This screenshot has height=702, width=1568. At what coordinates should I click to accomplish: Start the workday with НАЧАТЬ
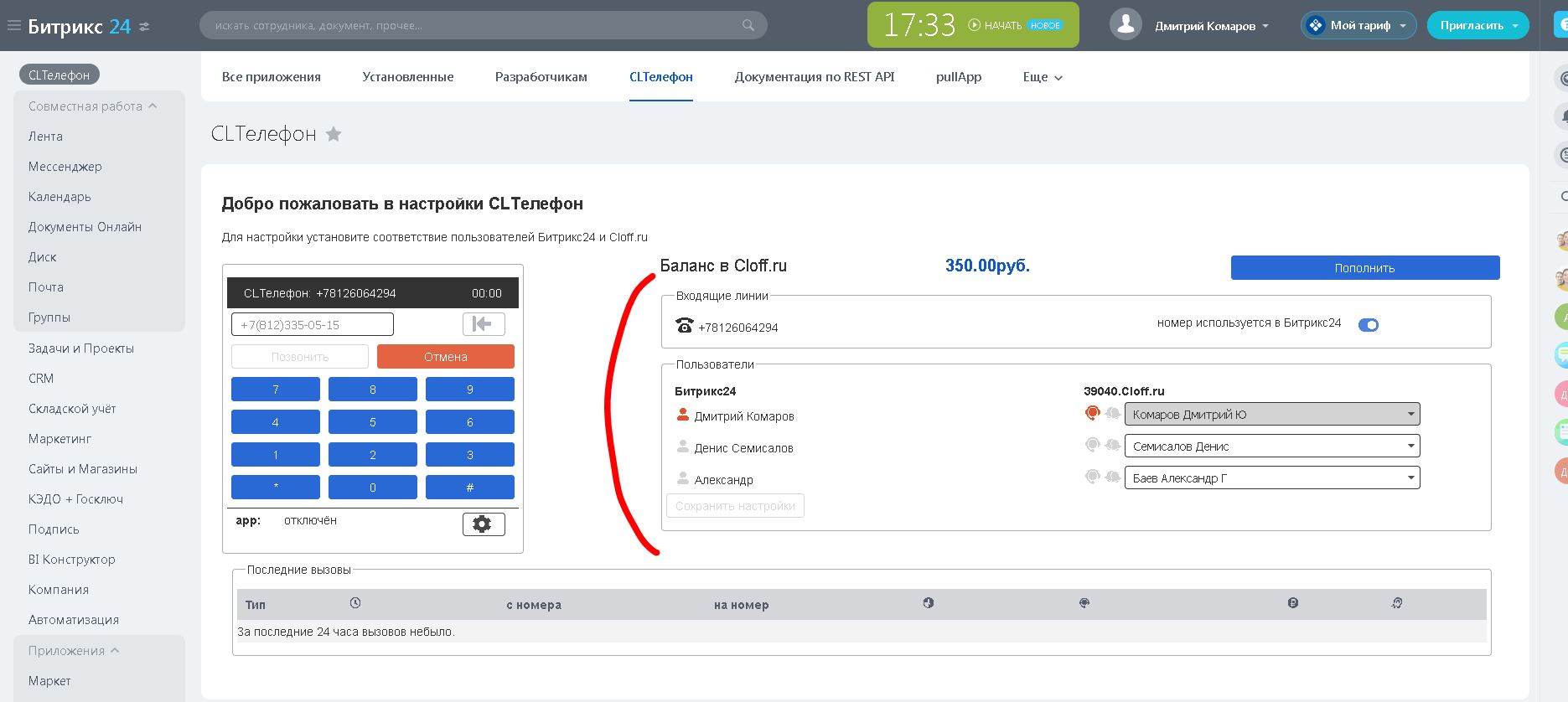tap(1002, 26)
